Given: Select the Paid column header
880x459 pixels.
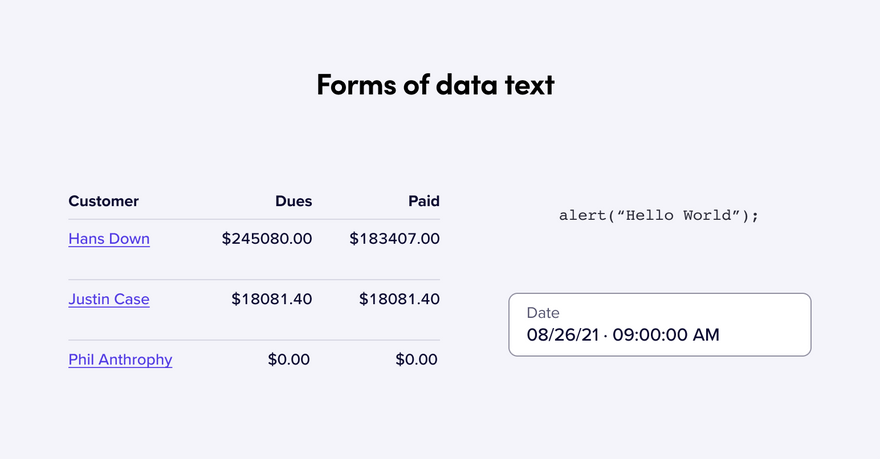Looking at the screenshot, I should click(x=424, y=201).
